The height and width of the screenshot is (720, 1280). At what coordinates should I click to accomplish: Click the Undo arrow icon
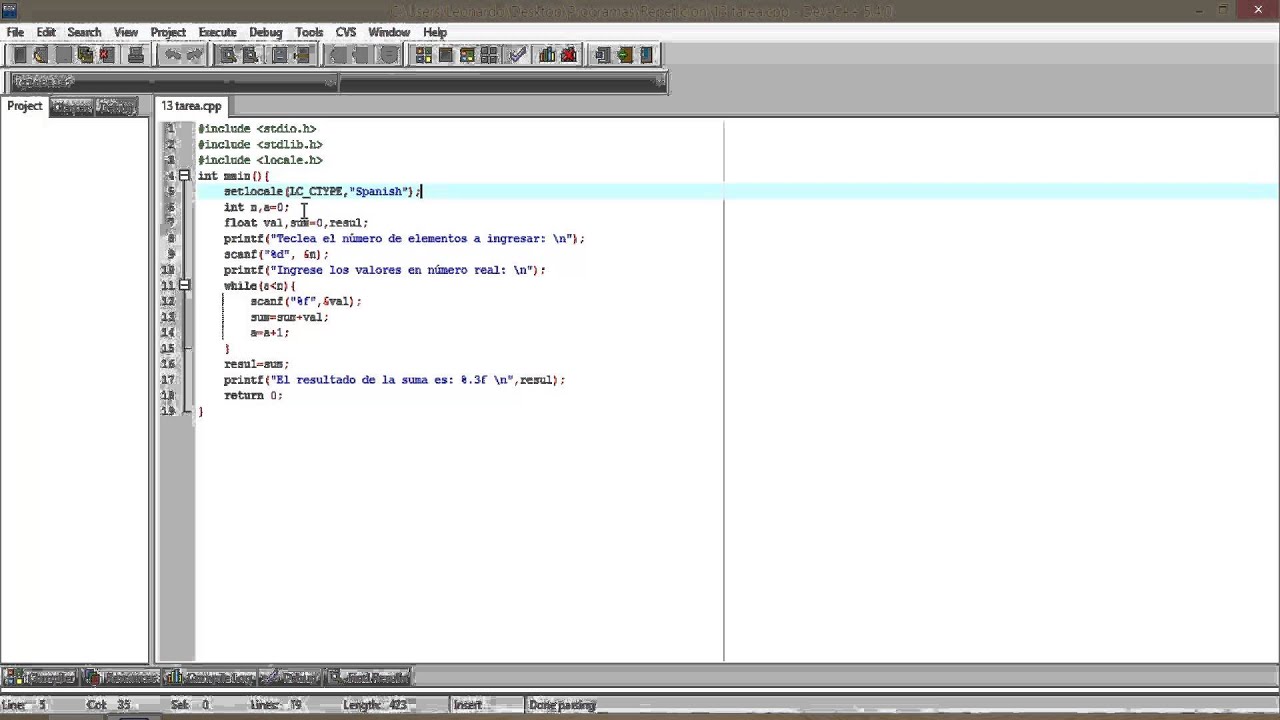pos(173,55)
